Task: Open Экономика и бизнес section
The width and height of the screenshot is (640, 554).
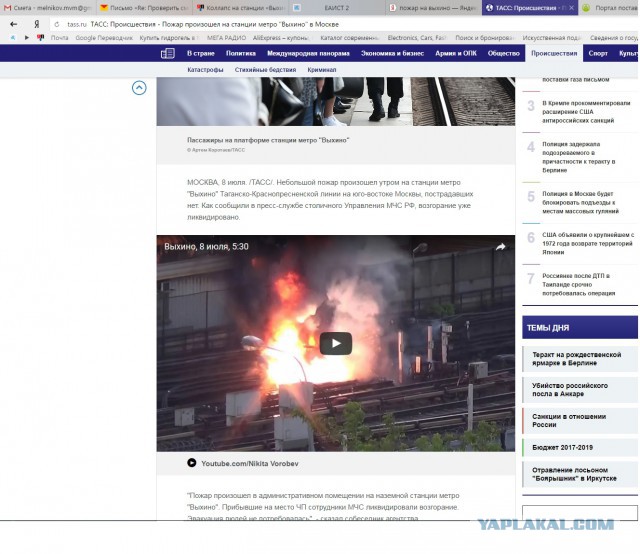Action: 392,53
